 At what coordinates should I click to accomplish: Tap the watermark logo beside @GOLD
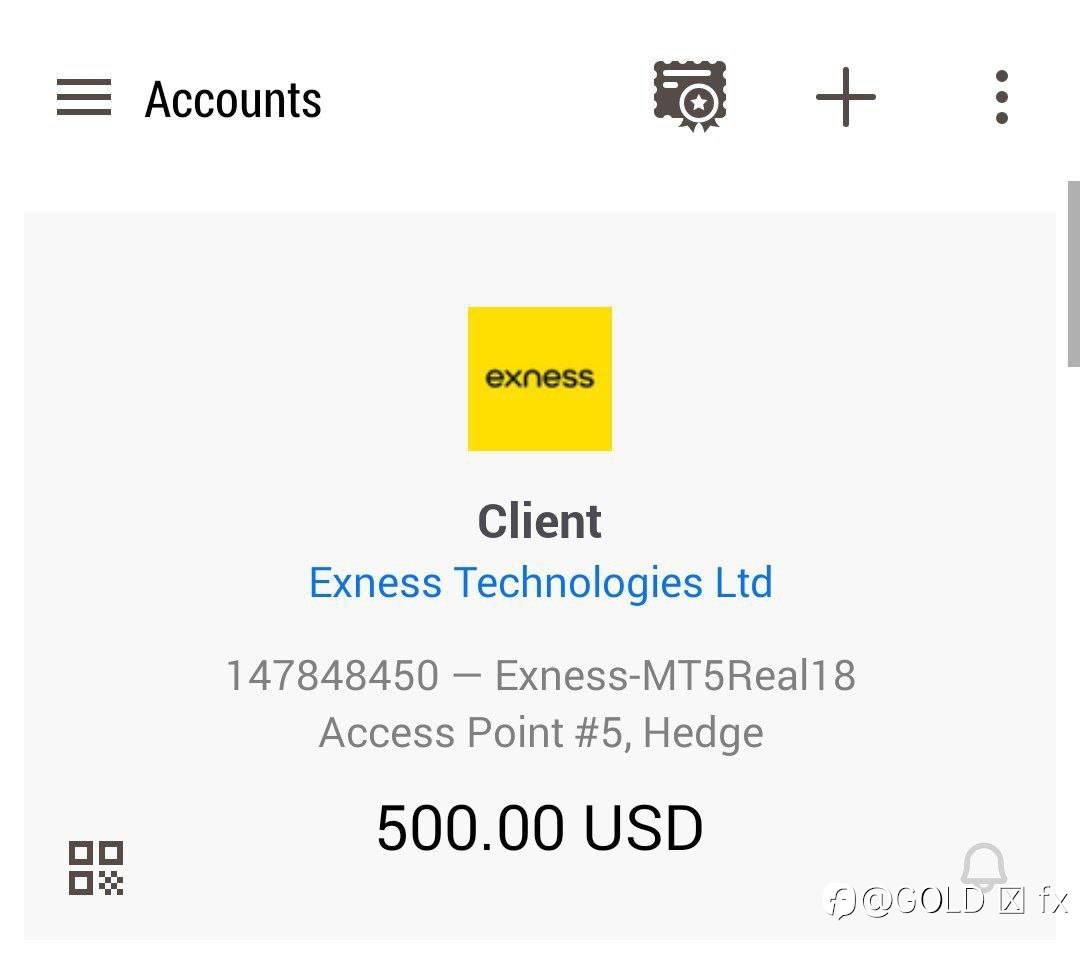tap(840, 901)
